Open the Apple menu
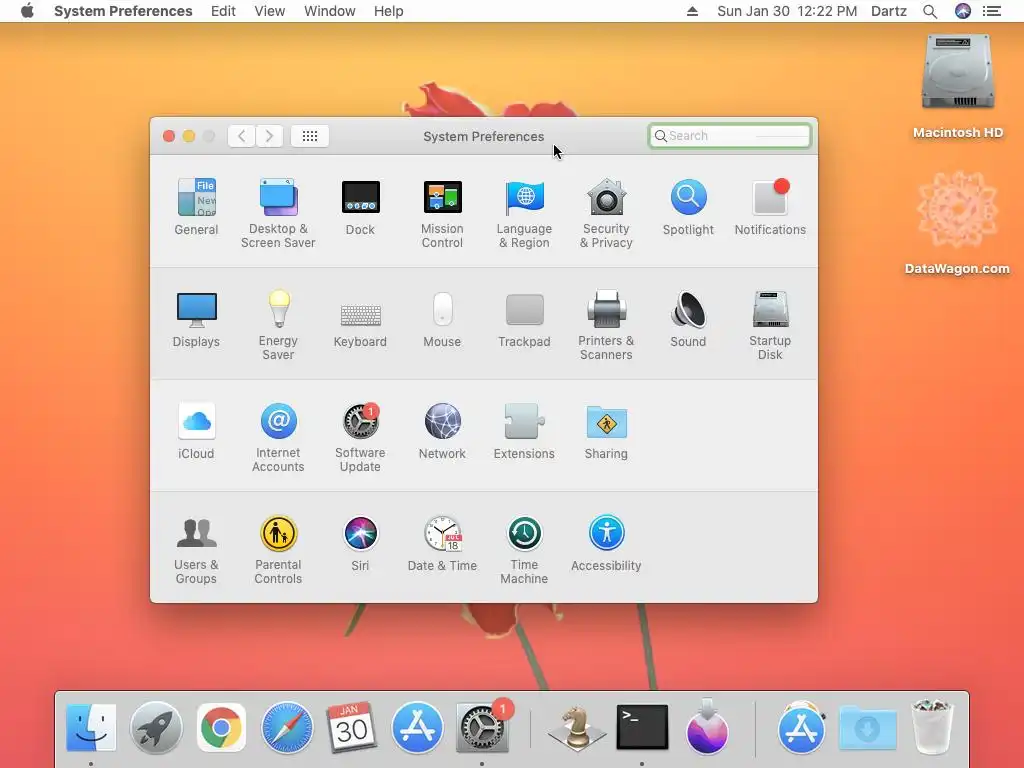The image size is (1024, 768). tap(27, 11)
